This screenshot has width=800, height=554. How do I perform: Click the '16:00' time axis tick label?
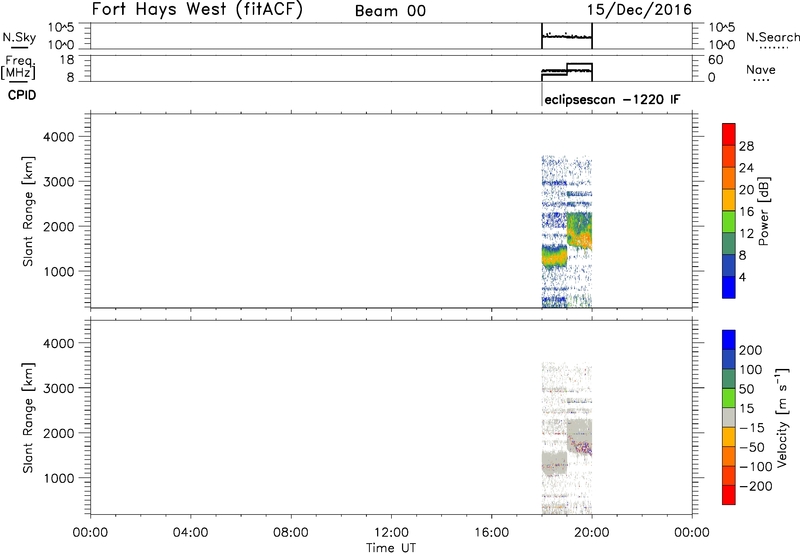click(x=491, y=533)
